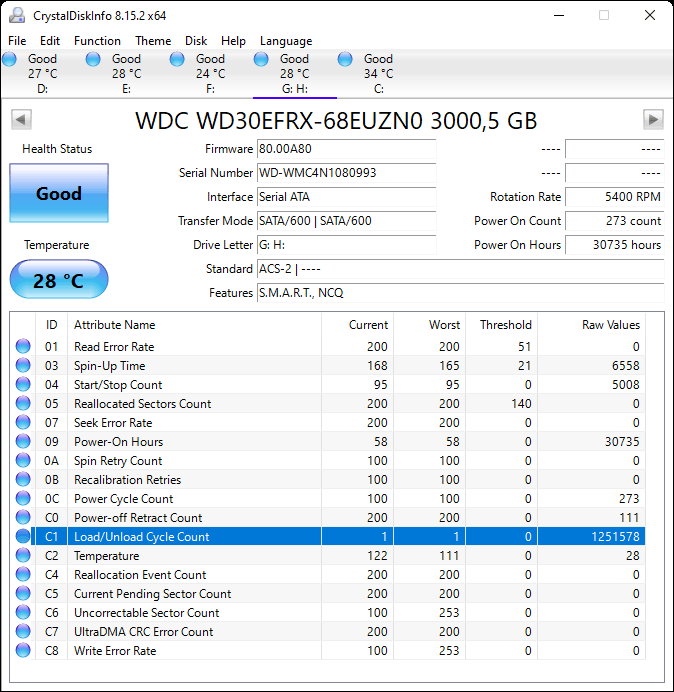Screen dimensions: 674x692
Task: Select disk G: H: status orb
Action: [261, 59]
